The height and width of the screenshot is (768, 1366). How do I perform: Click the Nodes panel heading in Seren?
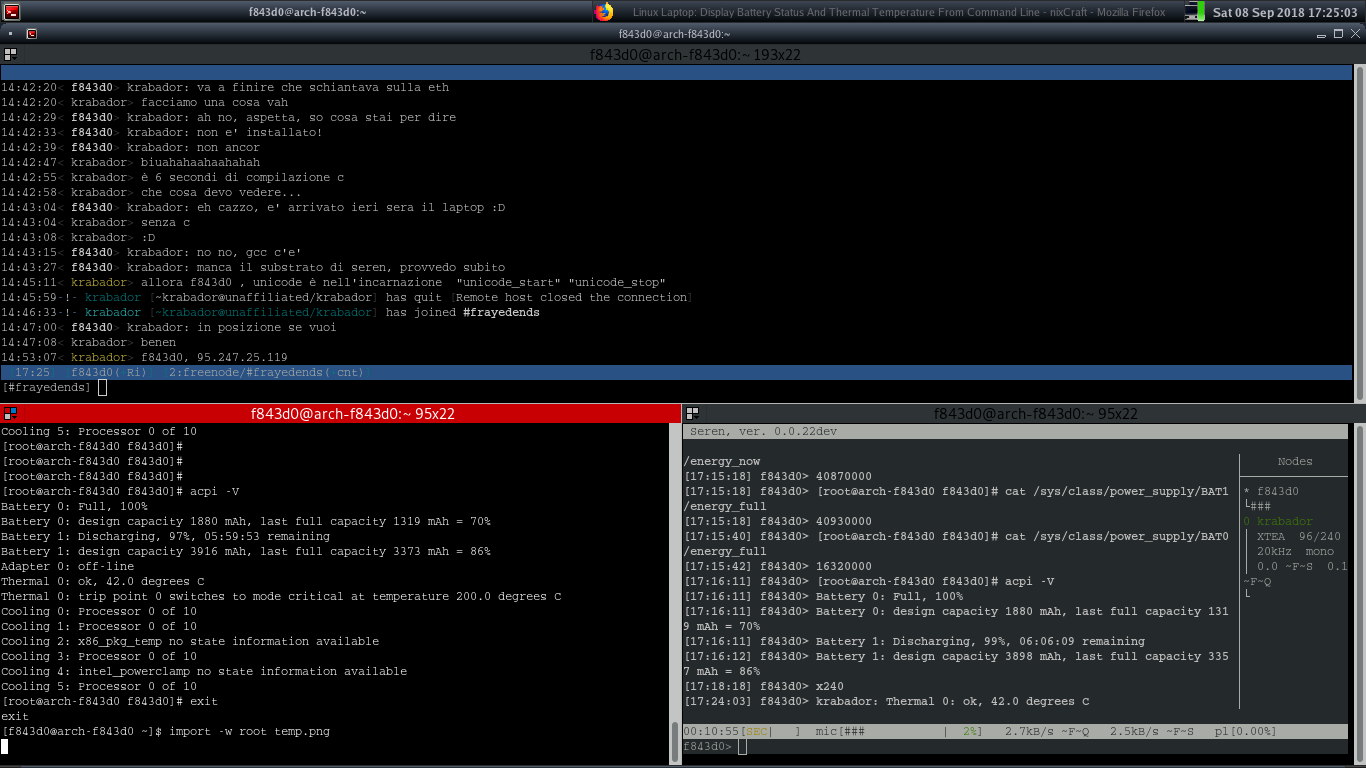[1294, 462]
